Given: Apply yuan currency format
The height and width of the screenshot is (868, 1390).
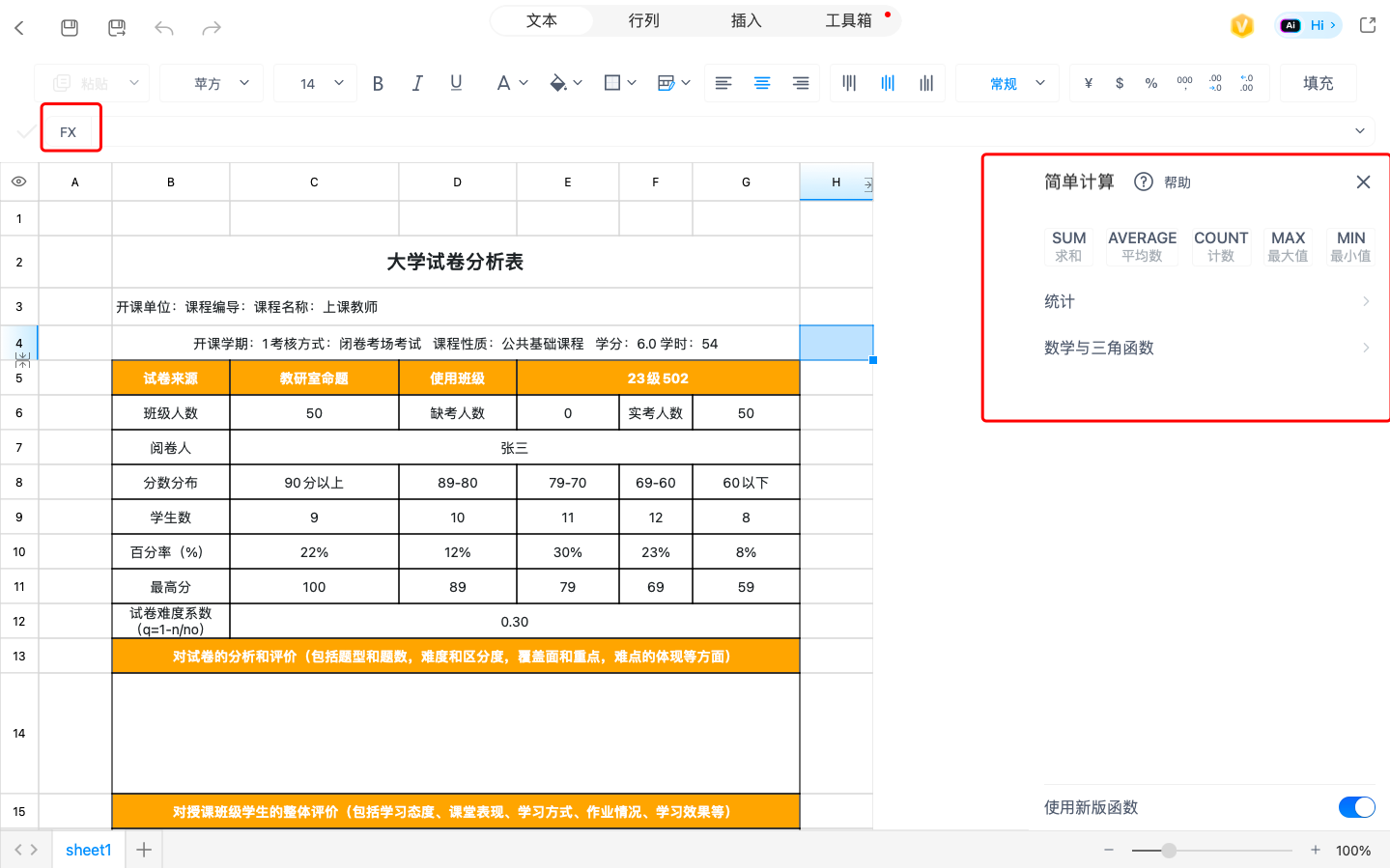Looking at the screenshot, I should coord(1089,84).
